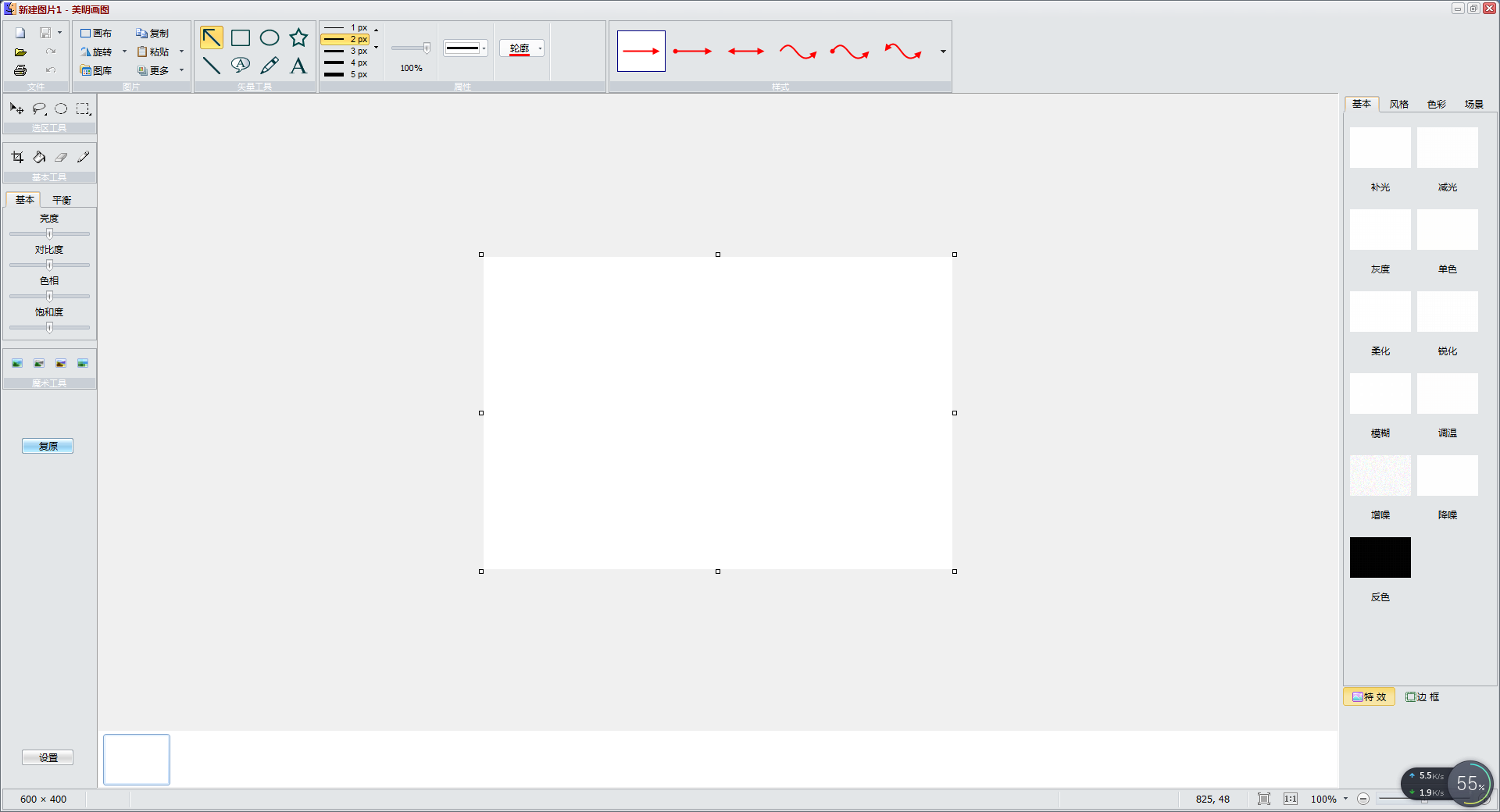Toggle the 边框 border panel button

coord(1423,696)
